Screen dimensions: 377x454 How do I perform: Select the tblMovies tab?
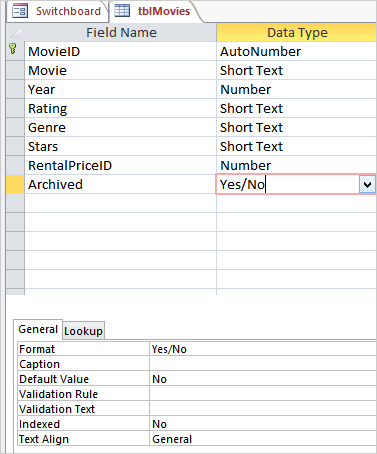(x=156, y=11)
